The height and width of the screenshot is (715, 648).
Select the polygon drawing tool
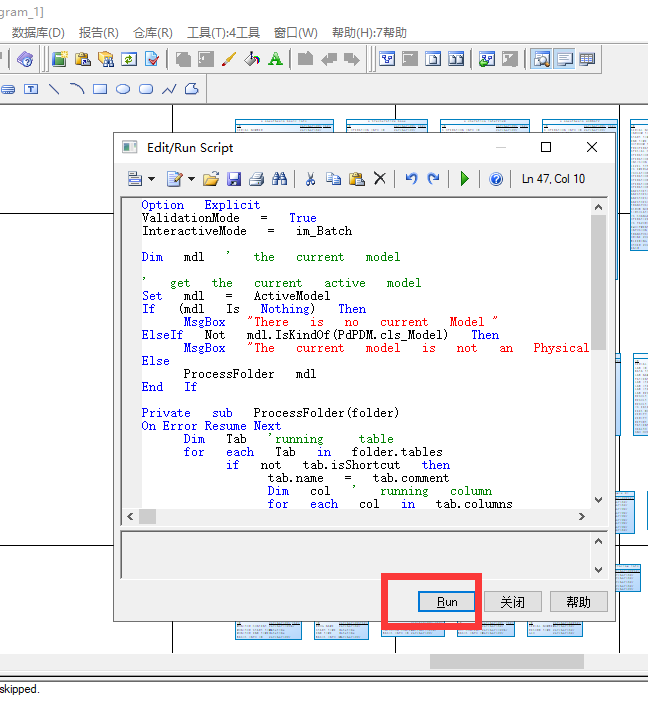pyautogui.click(x=192, y=89)
